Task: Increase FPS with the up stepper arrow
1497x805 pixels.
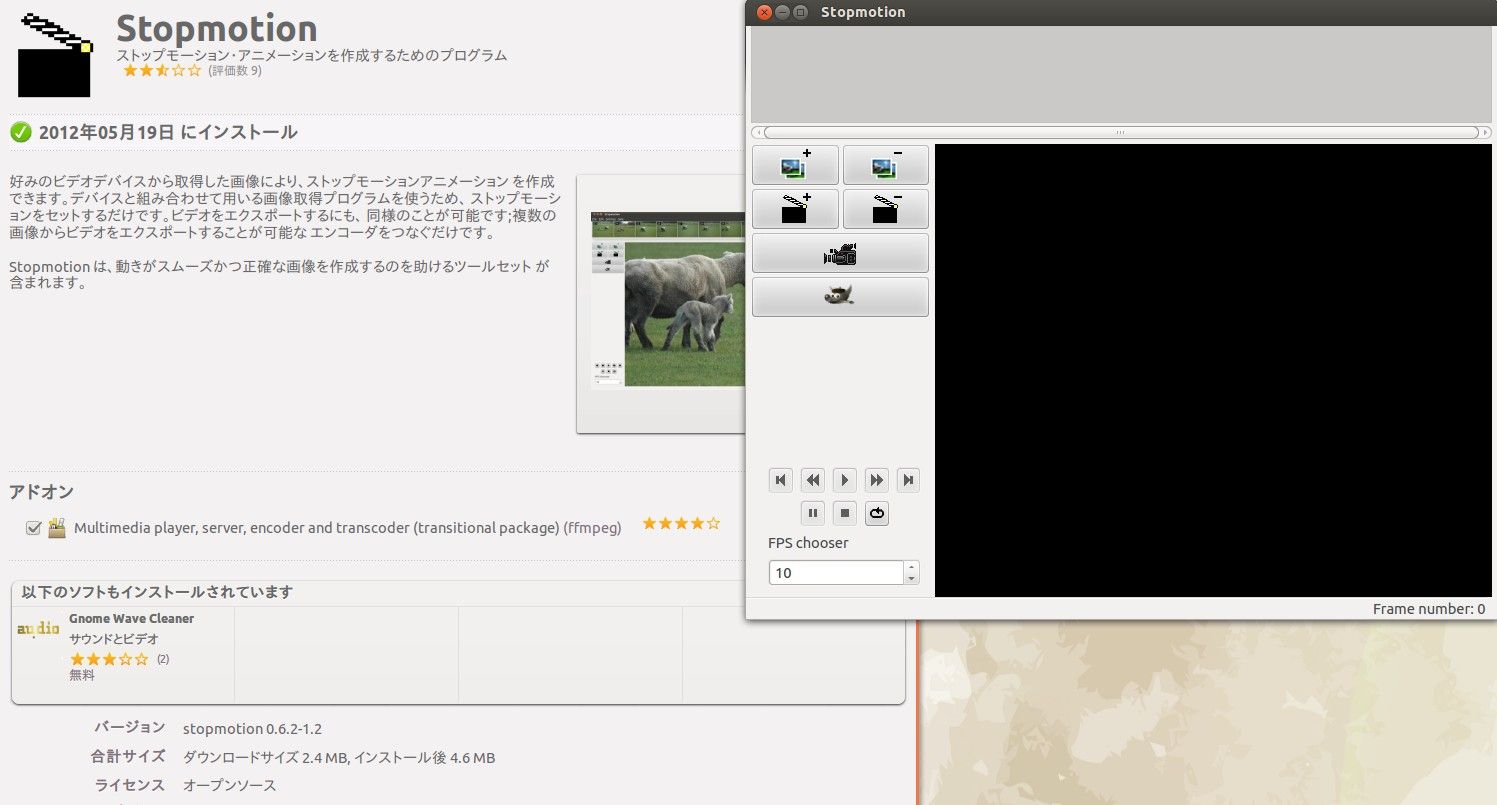Action: click(x=911, y=567)
